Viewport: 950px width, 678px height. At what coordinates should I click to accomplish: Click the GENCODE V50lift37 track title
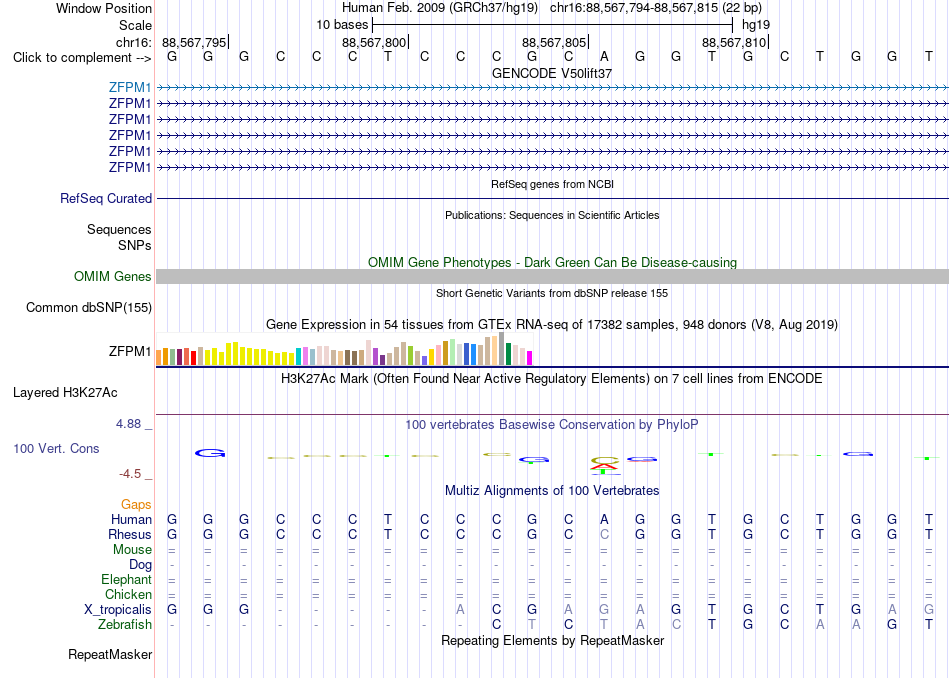[552, 73]
